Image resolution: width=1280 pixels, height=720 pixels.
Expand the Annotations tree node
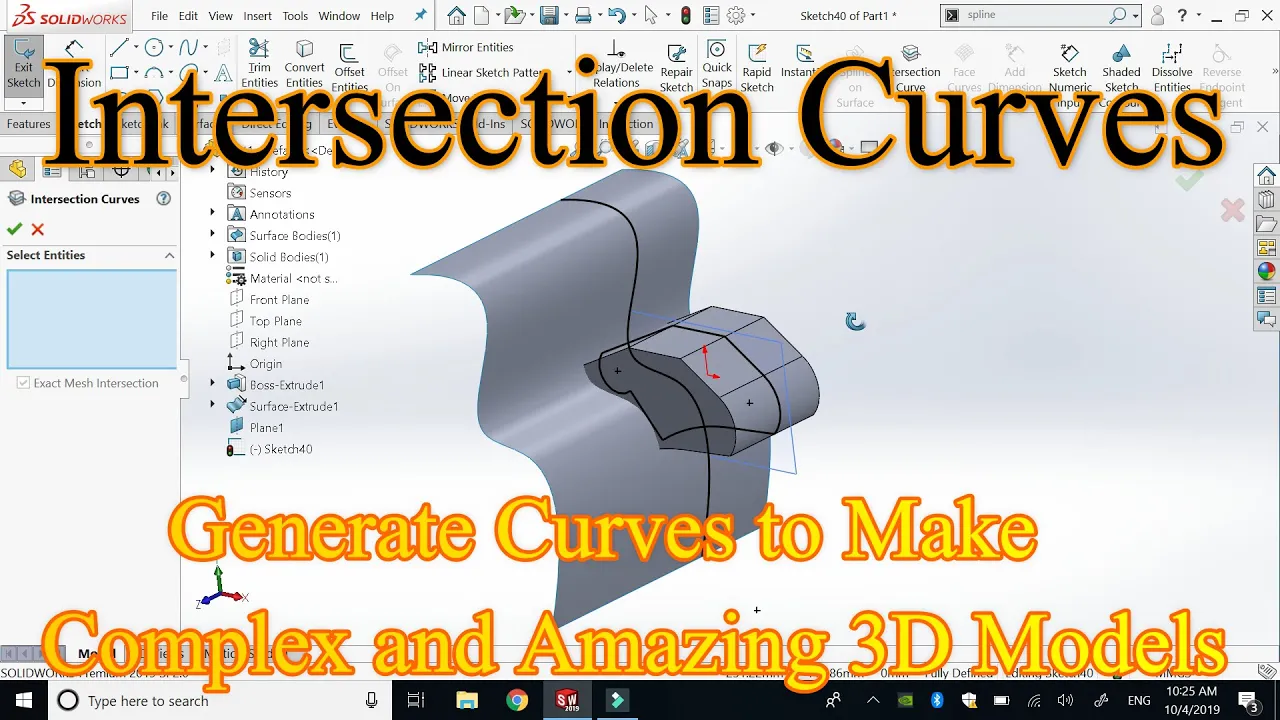(x=212, y=213)
